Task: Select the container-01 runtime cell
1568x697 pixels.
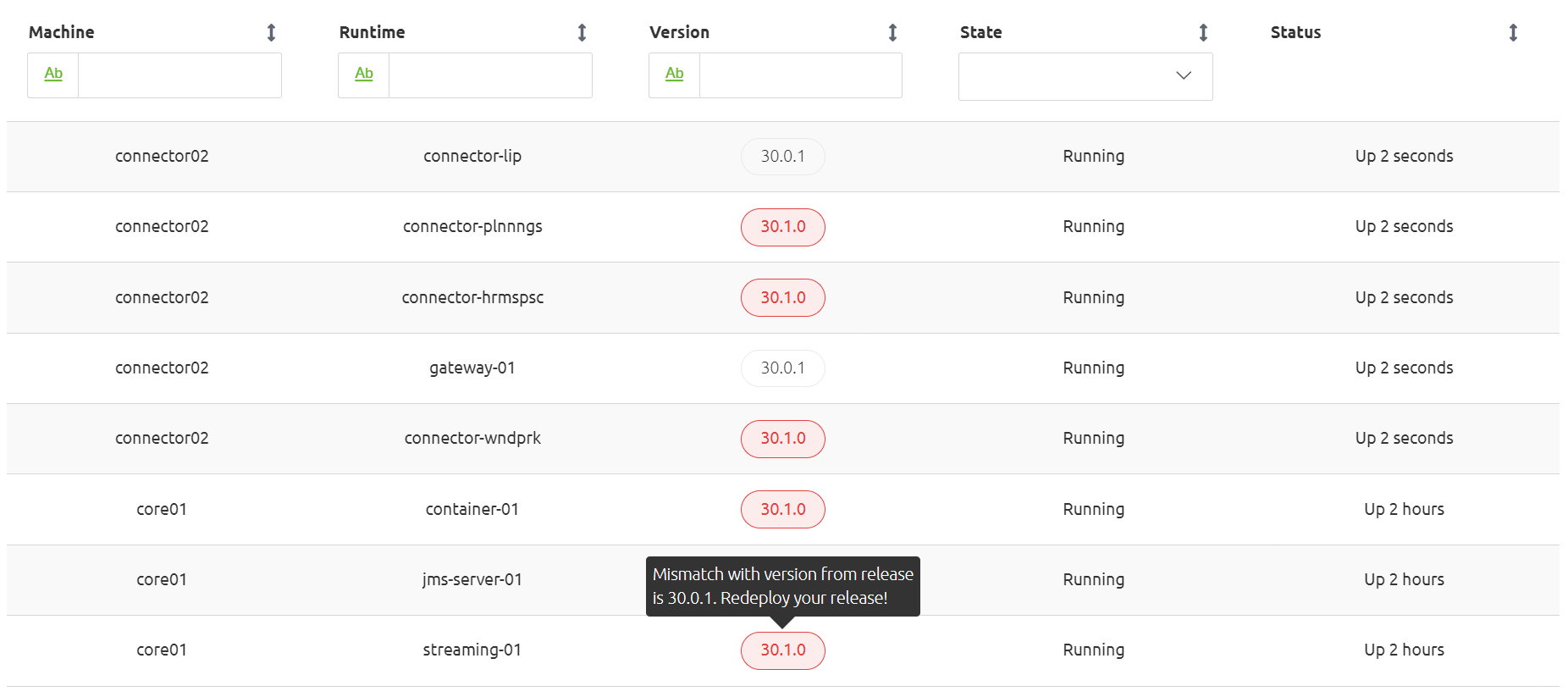Action: pos(472,509)
